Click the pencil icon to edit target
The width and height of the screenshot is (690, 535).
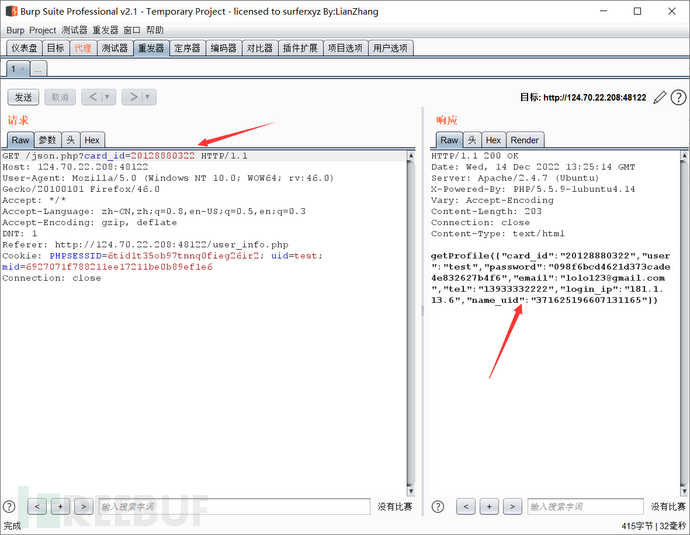click(660, 97)
